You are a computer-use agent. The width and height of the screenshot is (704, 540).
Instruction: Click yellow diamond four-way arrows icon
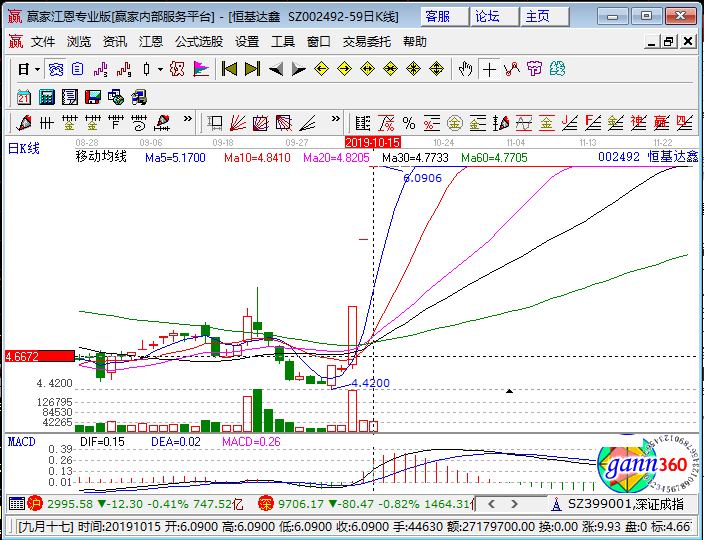point(414,70)
